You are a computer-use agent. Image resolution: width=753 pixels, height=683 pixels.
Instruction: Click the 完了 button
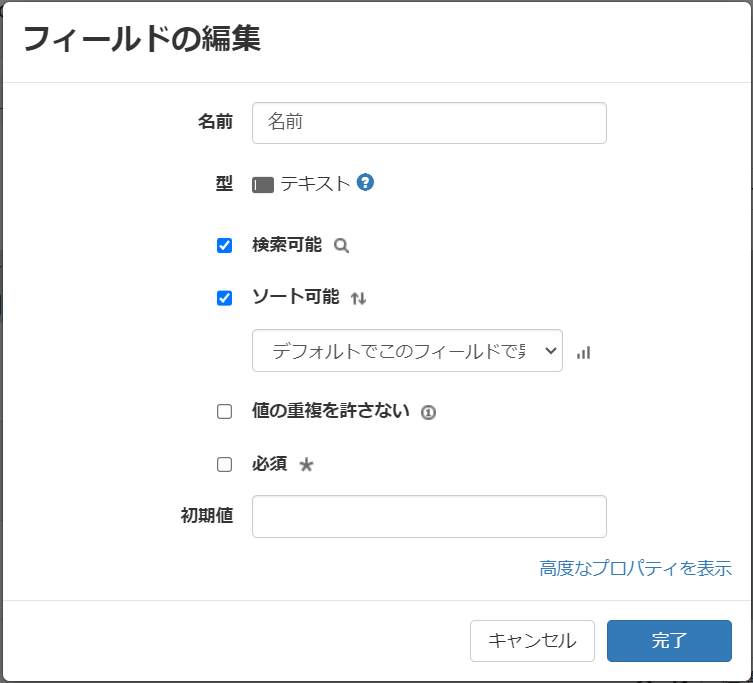(x=669, y=641)
